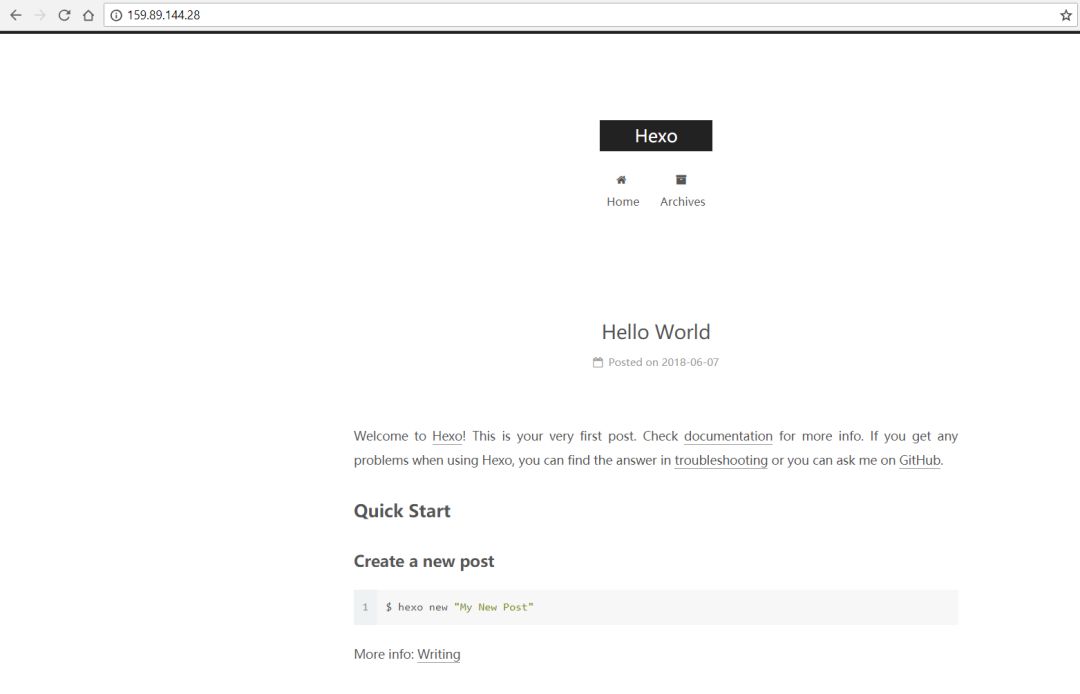1080x694 pixels.
Task: Open the Writing link after More info
Action: pos(439,654)
